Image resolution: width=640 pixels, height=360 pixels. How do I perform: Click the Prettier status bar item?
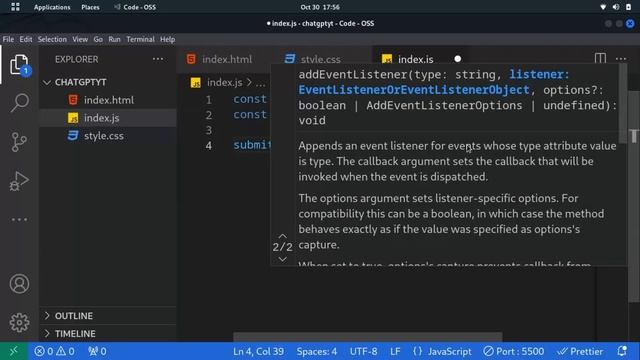(580, 351)
